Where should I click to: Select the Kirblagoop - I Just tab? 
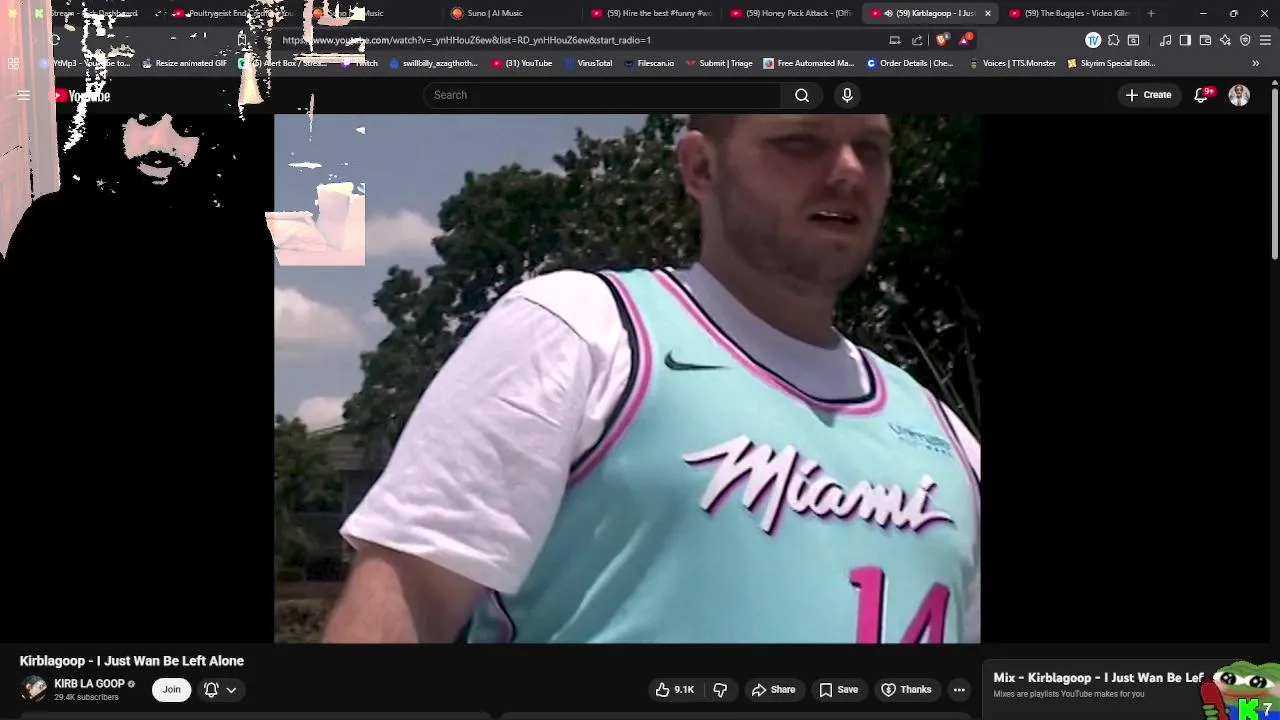click(928, 13)
